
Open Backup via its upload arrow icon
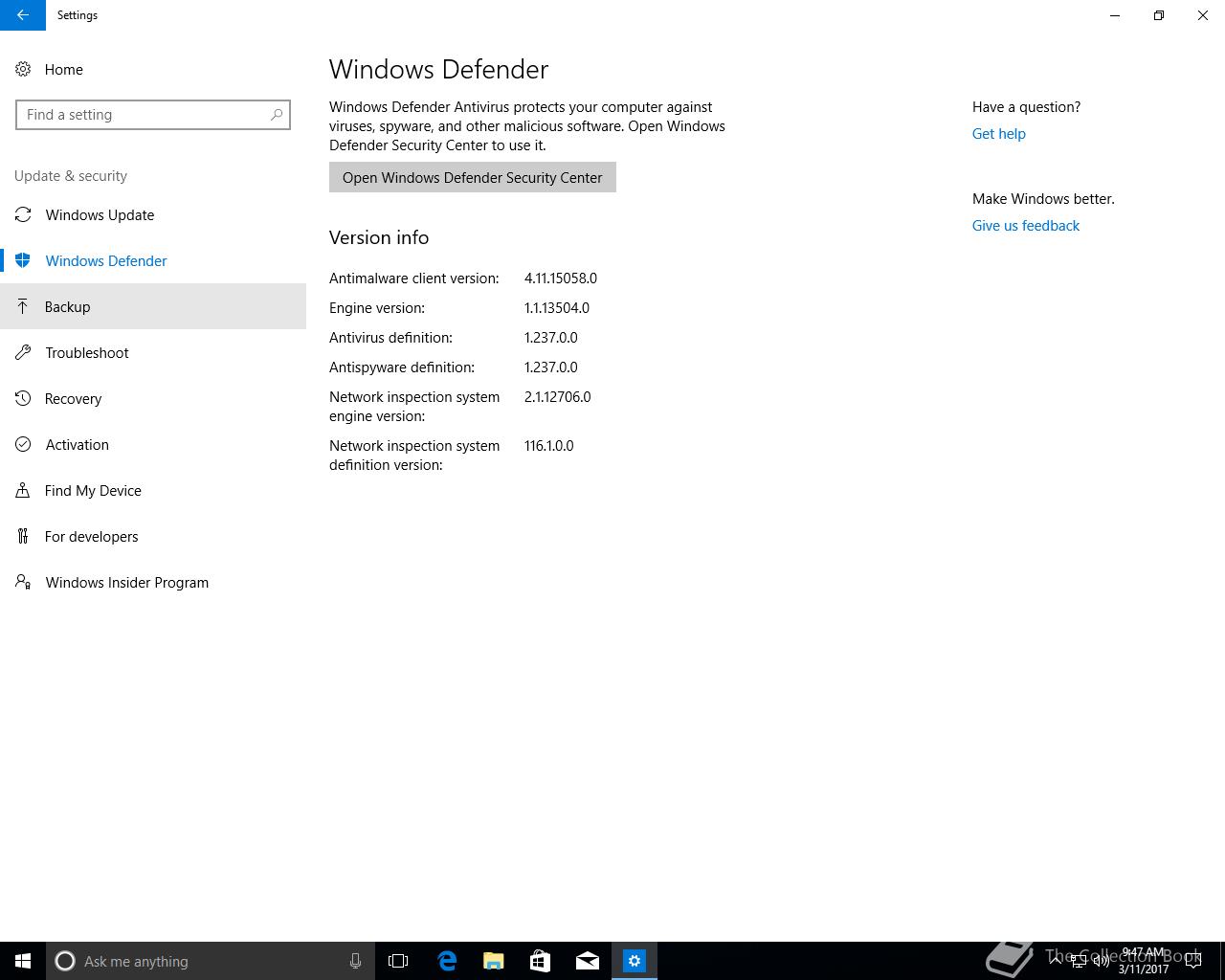coord(23,307)
